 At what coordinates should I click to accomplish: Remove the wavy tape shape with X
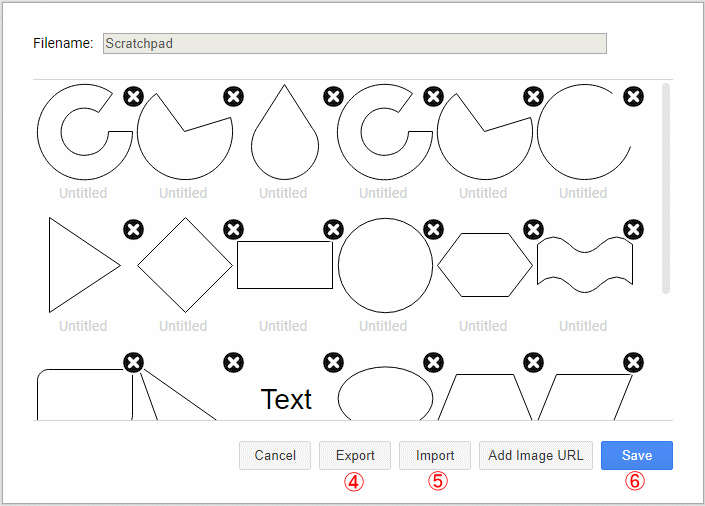coord(633,230)
